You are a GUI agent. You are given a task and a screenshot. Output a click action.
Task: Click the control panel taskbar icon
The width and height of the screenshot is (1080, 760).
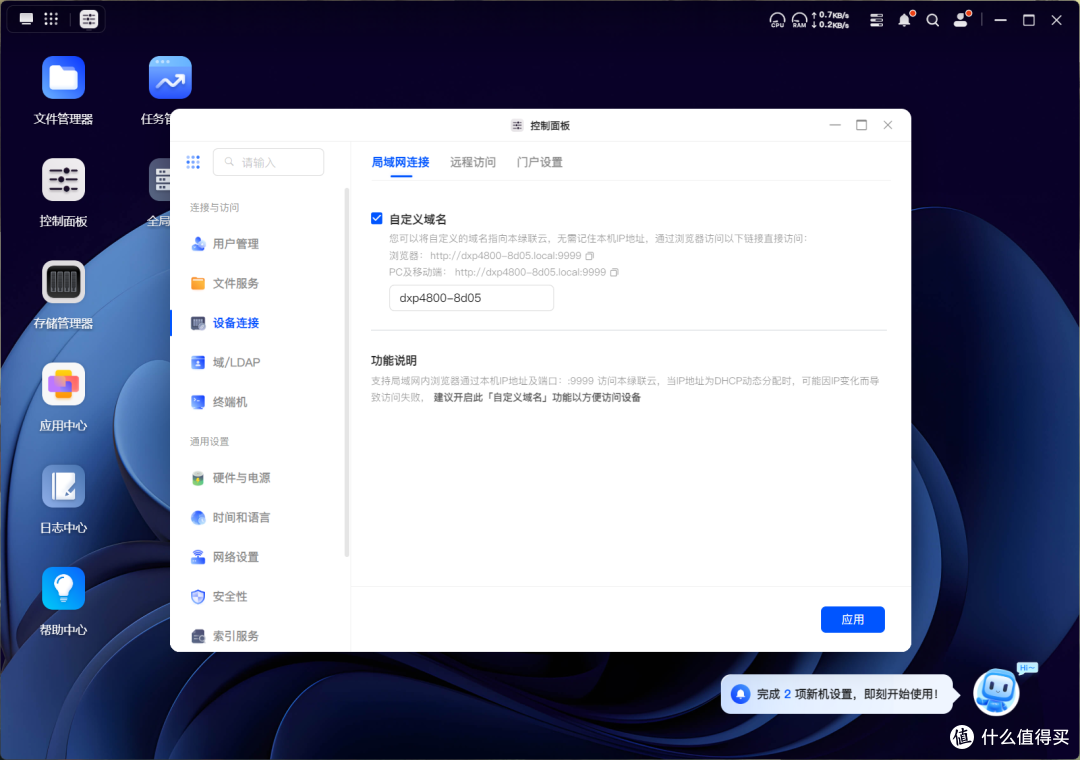point(89,19)
